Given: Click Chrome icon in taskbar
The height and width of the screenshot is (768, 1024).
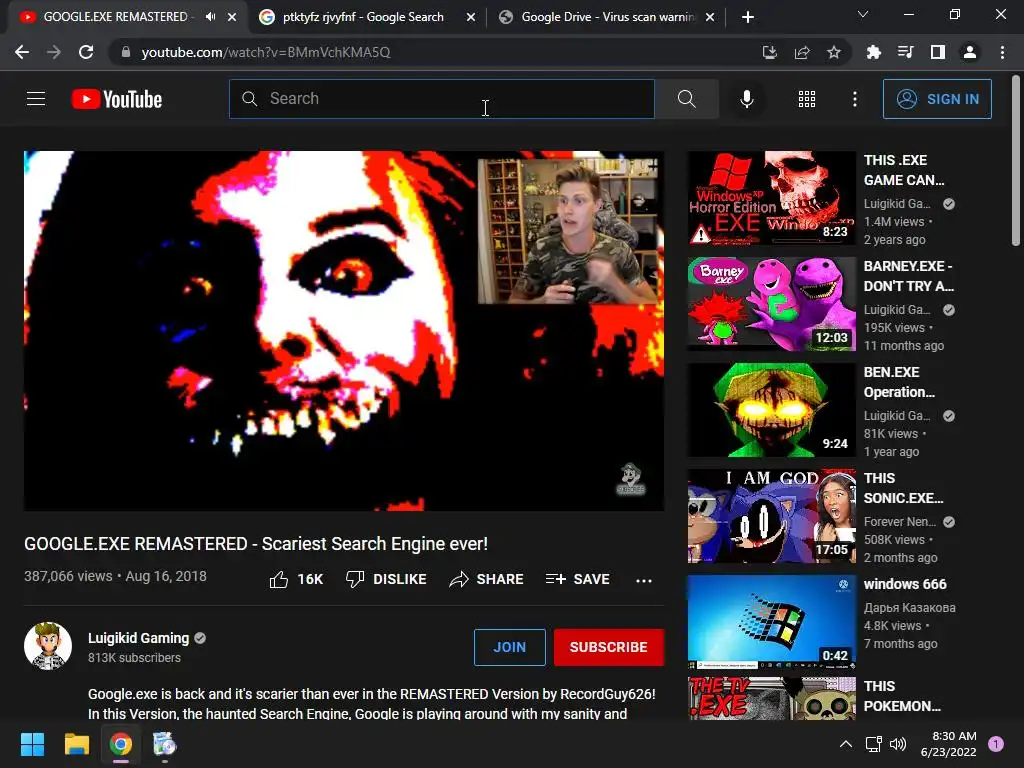Looking at the screenshot, I should pyautogui.click(x=121, y=744).
